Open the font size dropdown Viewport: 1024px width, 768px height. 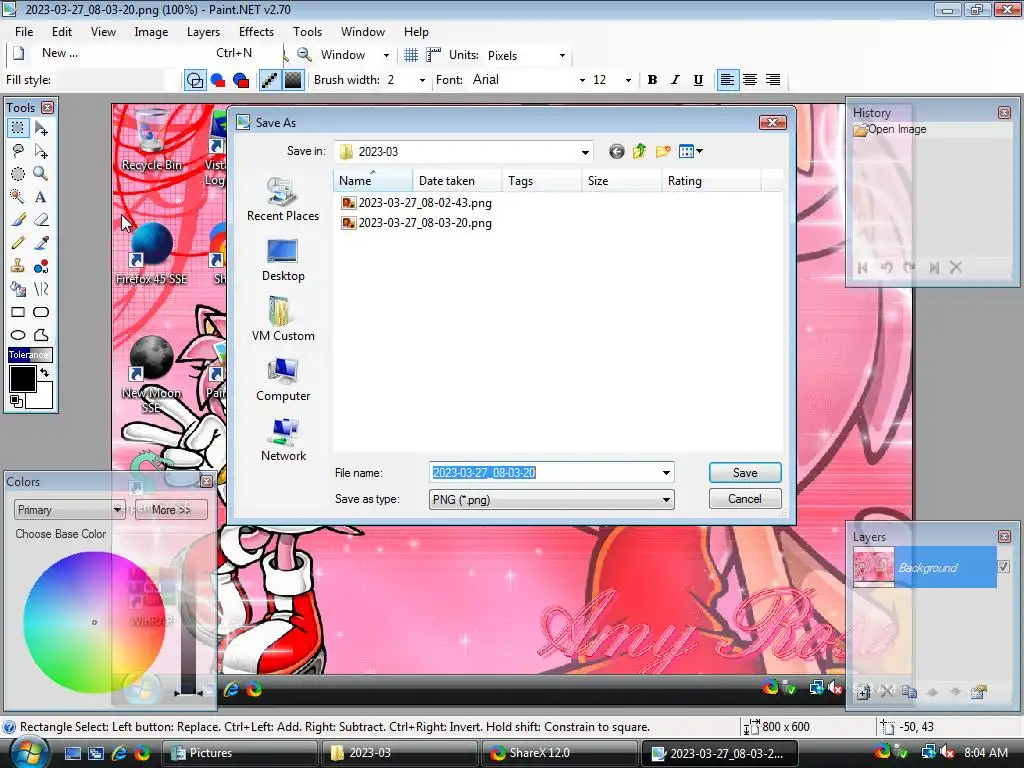point(628,80)
